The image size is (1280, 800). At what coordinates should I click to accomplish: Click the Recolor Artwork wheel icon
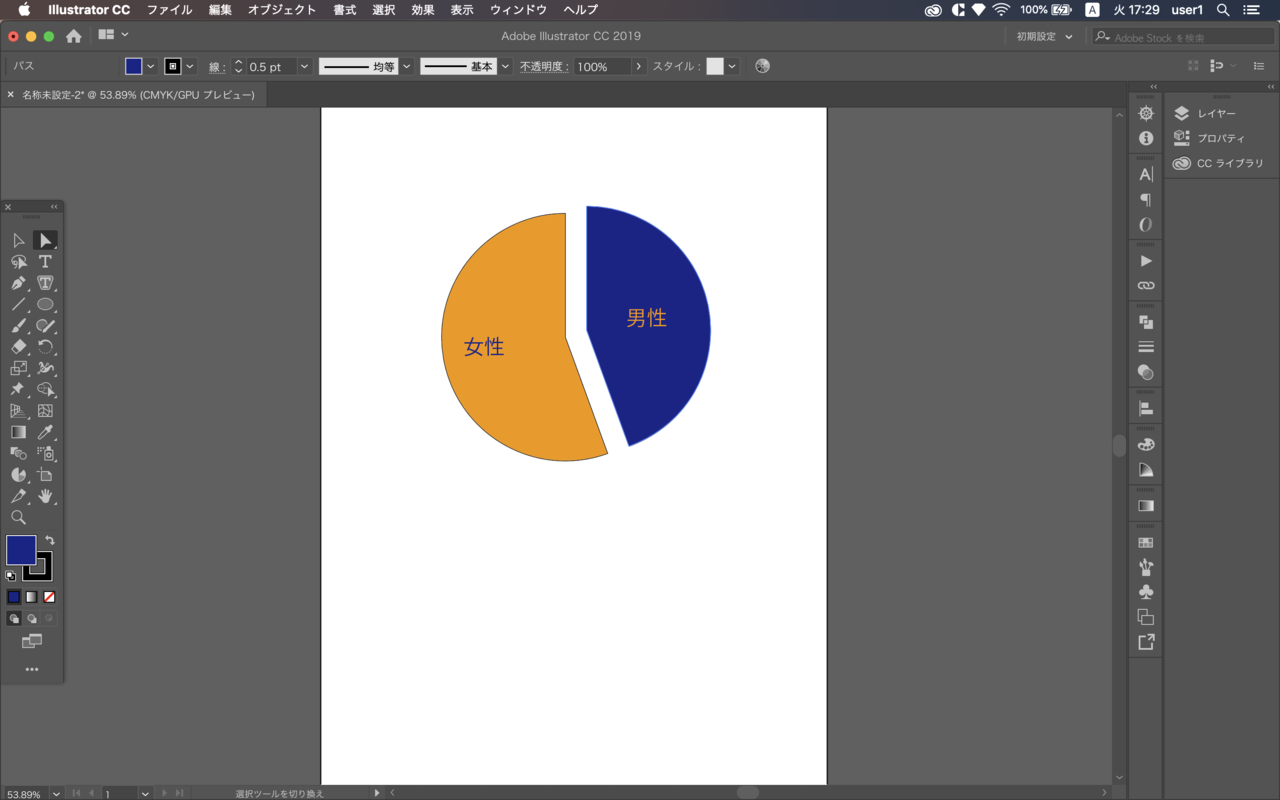point(762,66)
